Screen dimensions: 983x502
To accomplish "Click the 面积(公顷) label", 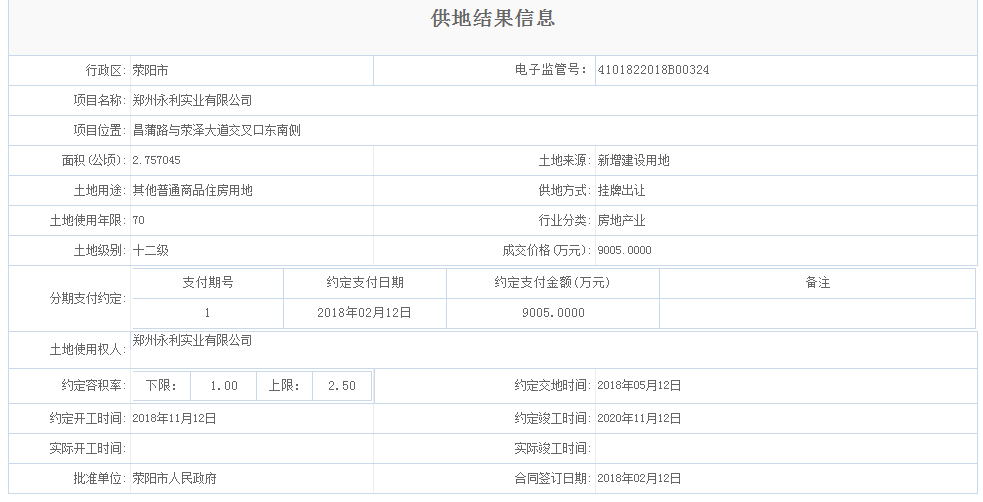I will (x=94, y=160).
